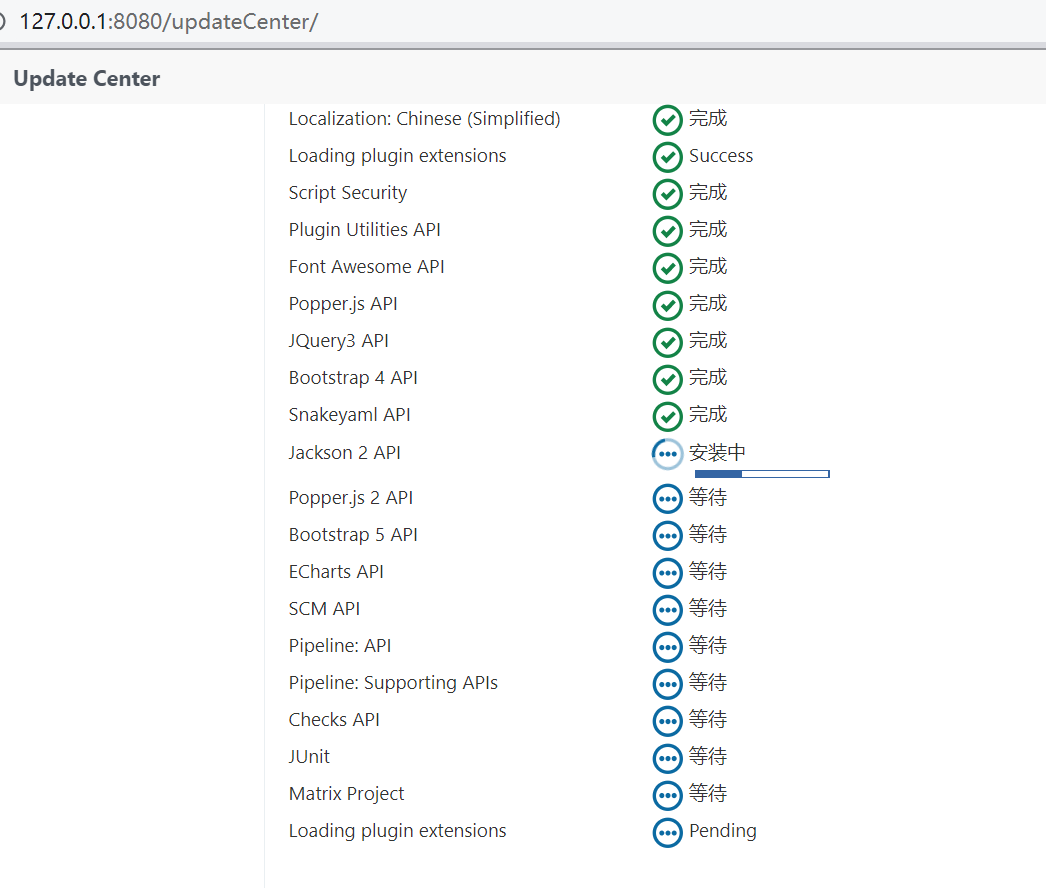Click the Success check icon for Loading plugin extensions

(667, 157)
